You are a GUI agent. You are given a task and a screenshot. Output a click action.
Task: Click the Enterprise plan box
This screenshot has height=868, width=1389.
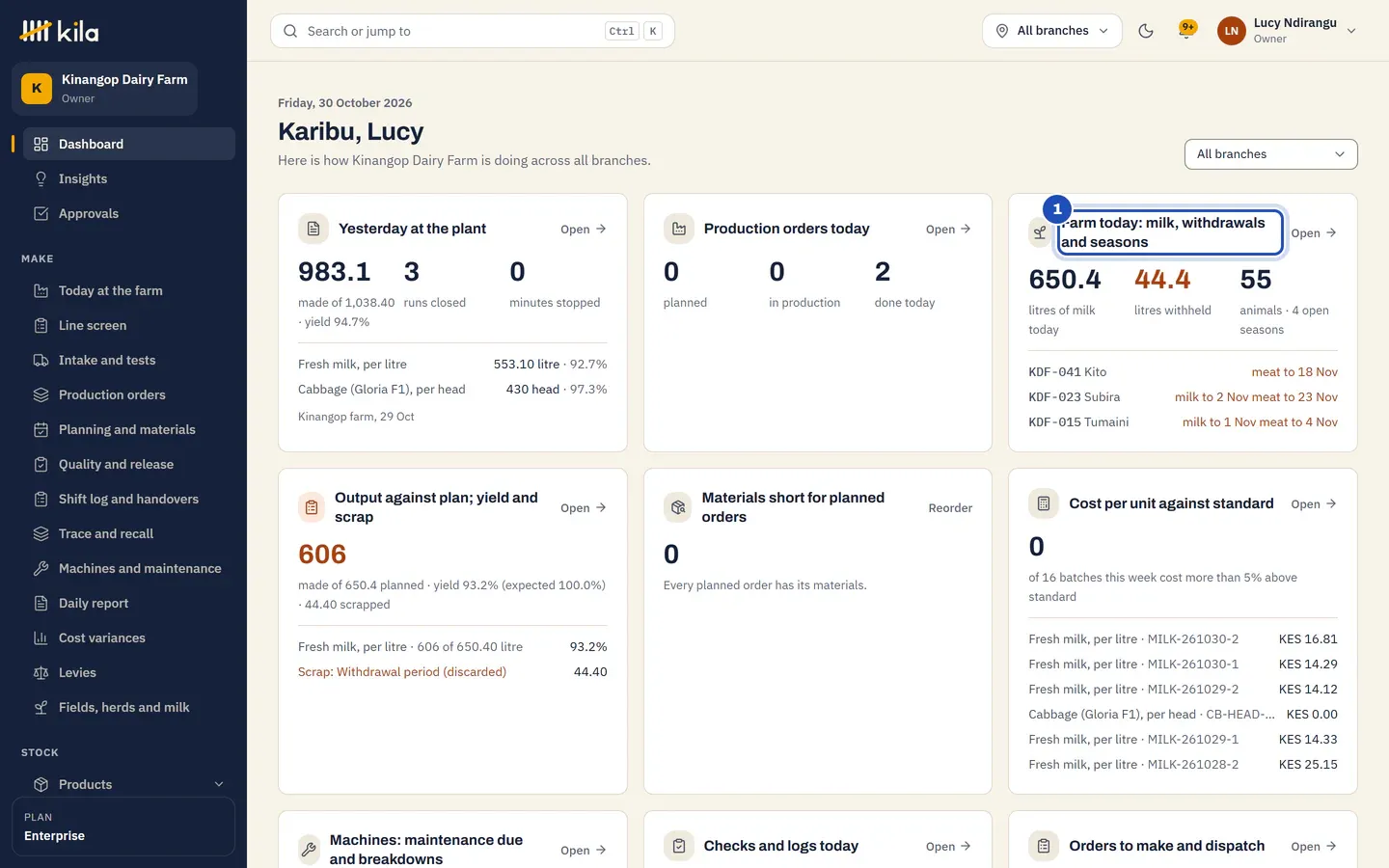tap(123, 827)
